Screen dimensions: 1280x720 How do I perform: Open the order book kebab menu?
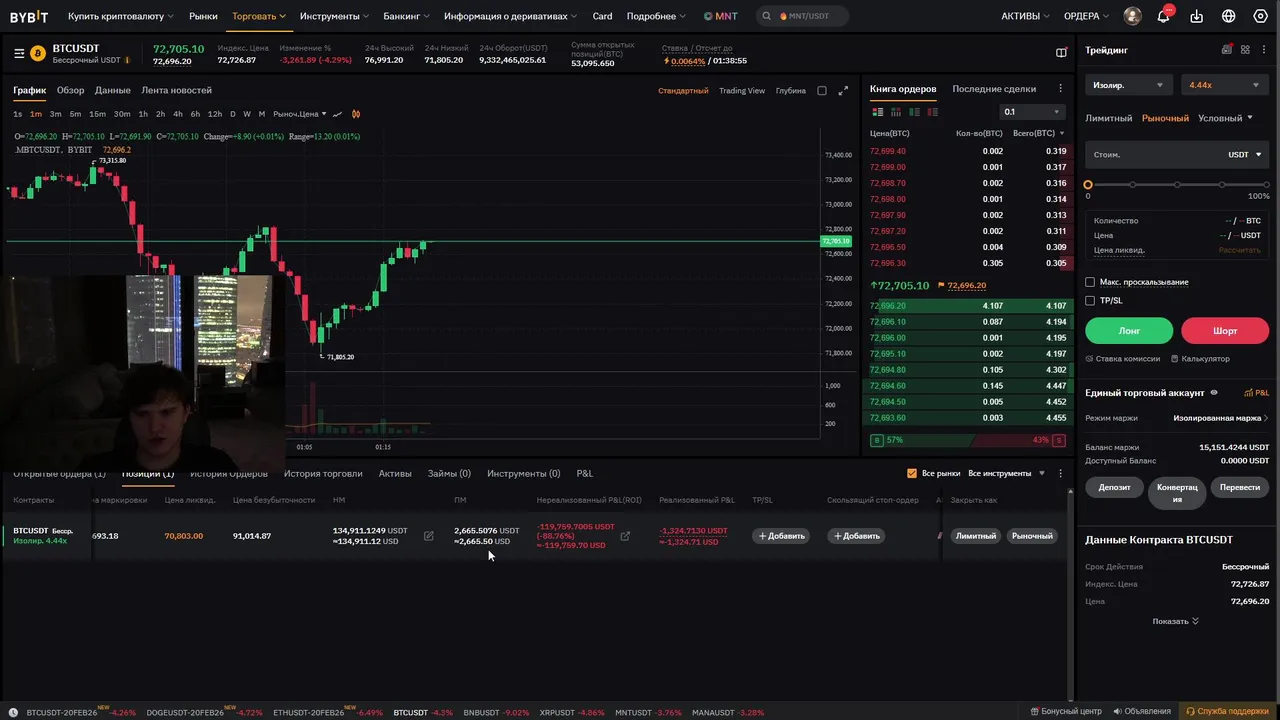click(1060, 89)
